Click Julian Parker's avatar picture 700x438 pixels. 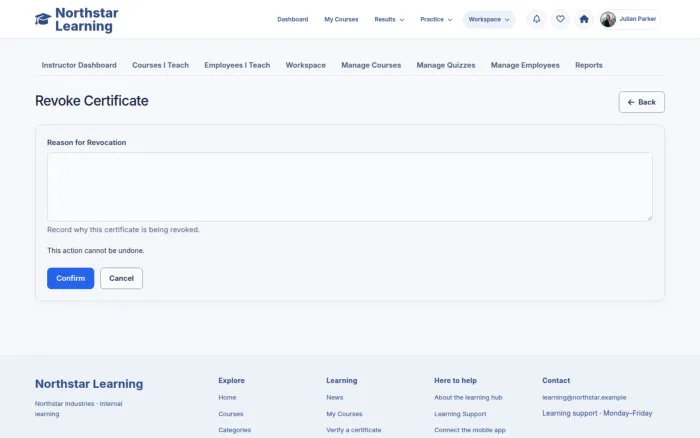click(608, 19)
